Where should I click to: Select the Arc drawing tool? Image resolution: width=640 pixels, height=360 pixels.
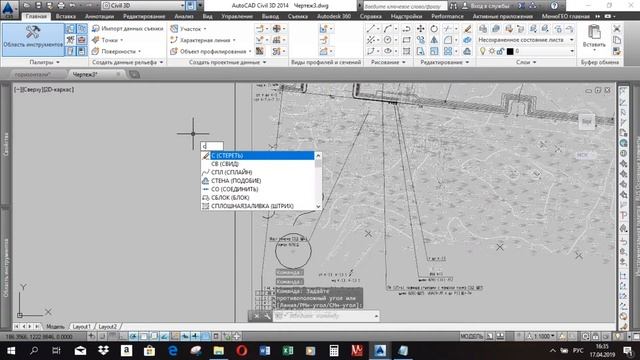point(387,29)
